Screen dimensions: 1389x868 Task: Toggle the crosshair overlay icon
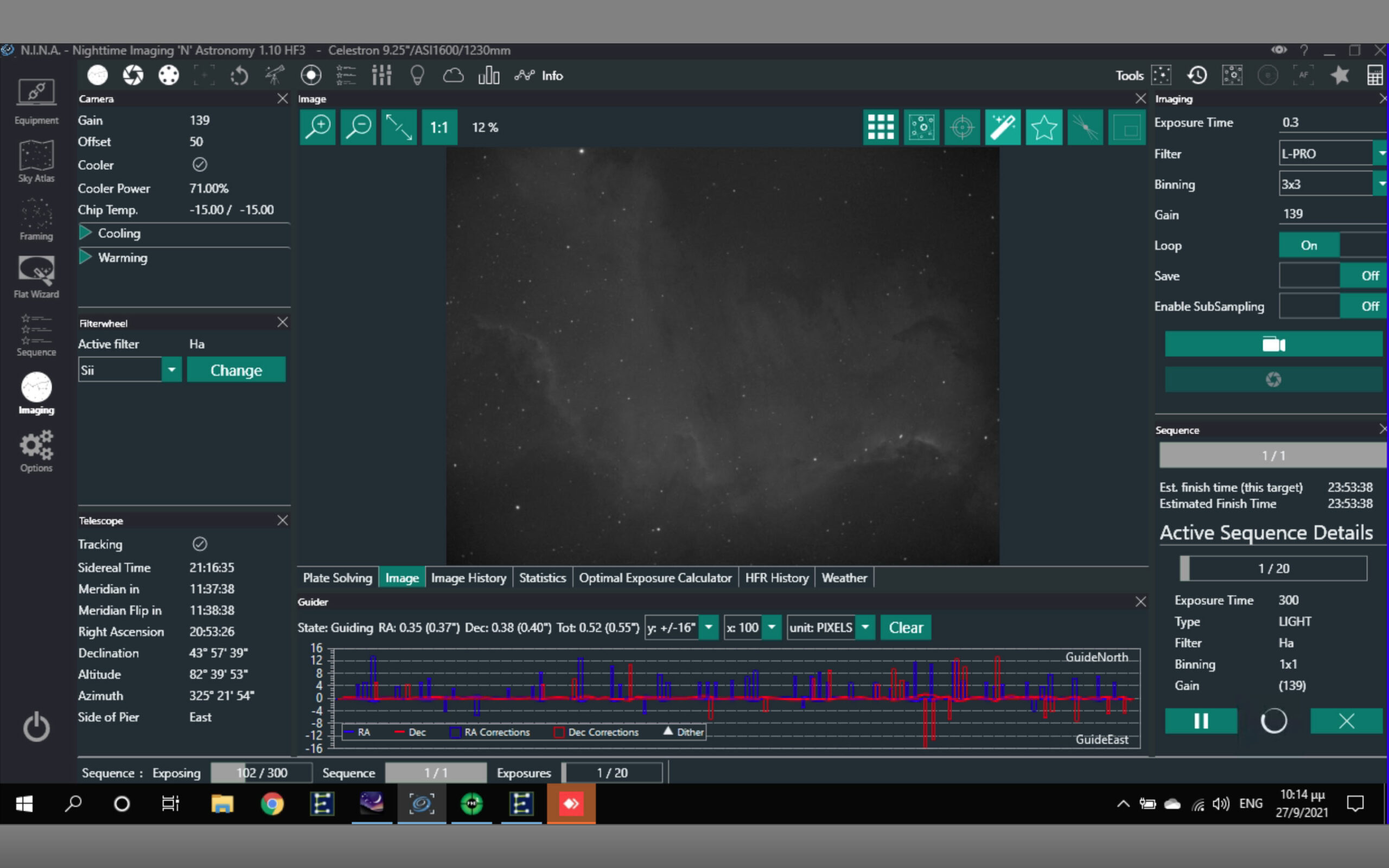pos(962,127)
